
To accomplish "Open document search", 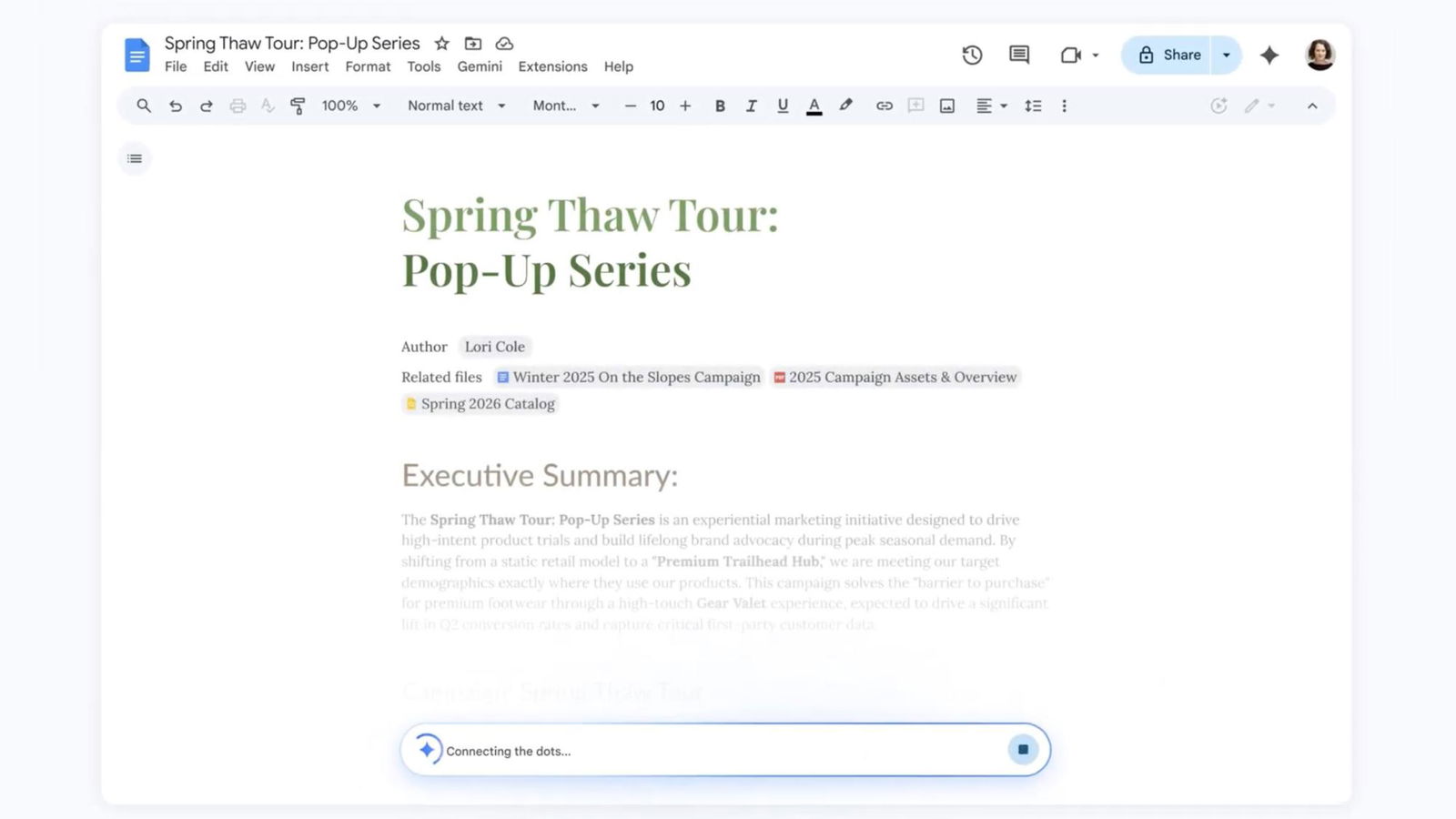I will click(143, 106).
